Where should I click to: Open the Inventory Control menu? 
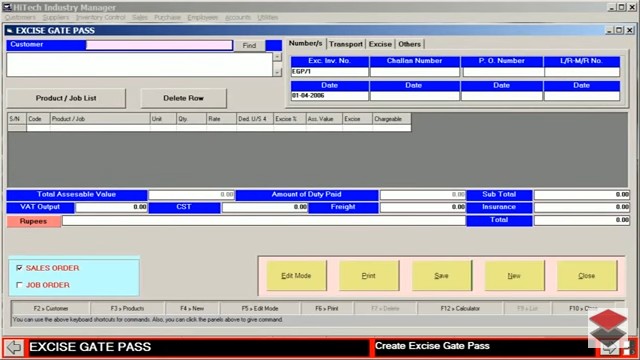coord(101,18)
